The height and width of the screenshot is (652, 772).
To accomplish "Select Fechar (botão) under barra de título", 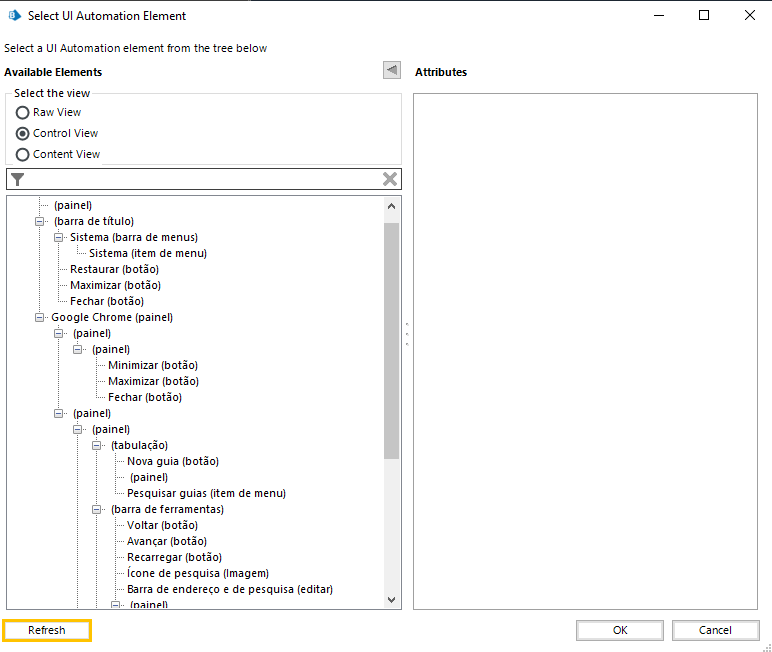I will 107,301.
